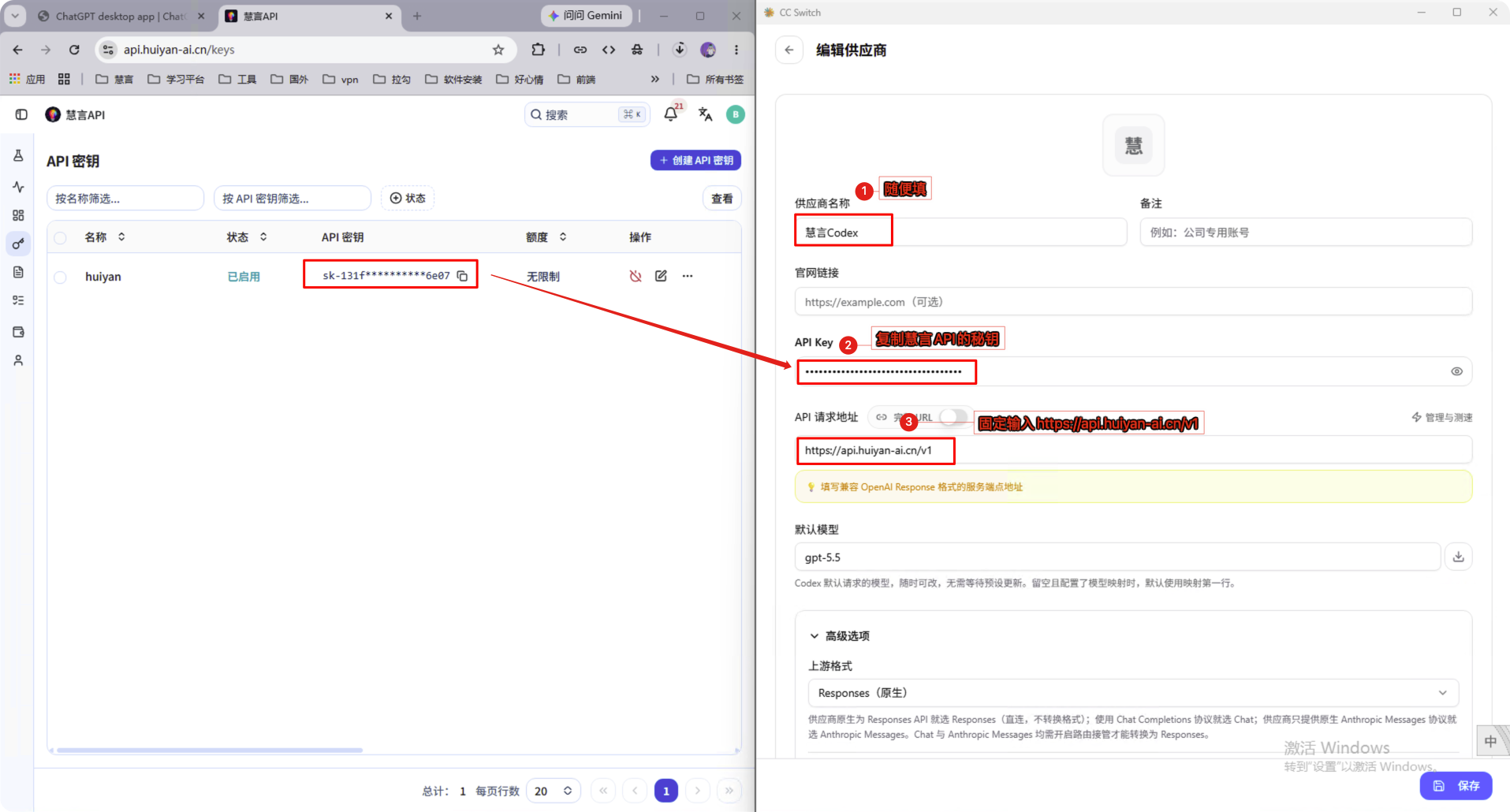Screen dimensions: 1510x812
Task: Go back from 编辑供应商 page
Action: [789, 50]
